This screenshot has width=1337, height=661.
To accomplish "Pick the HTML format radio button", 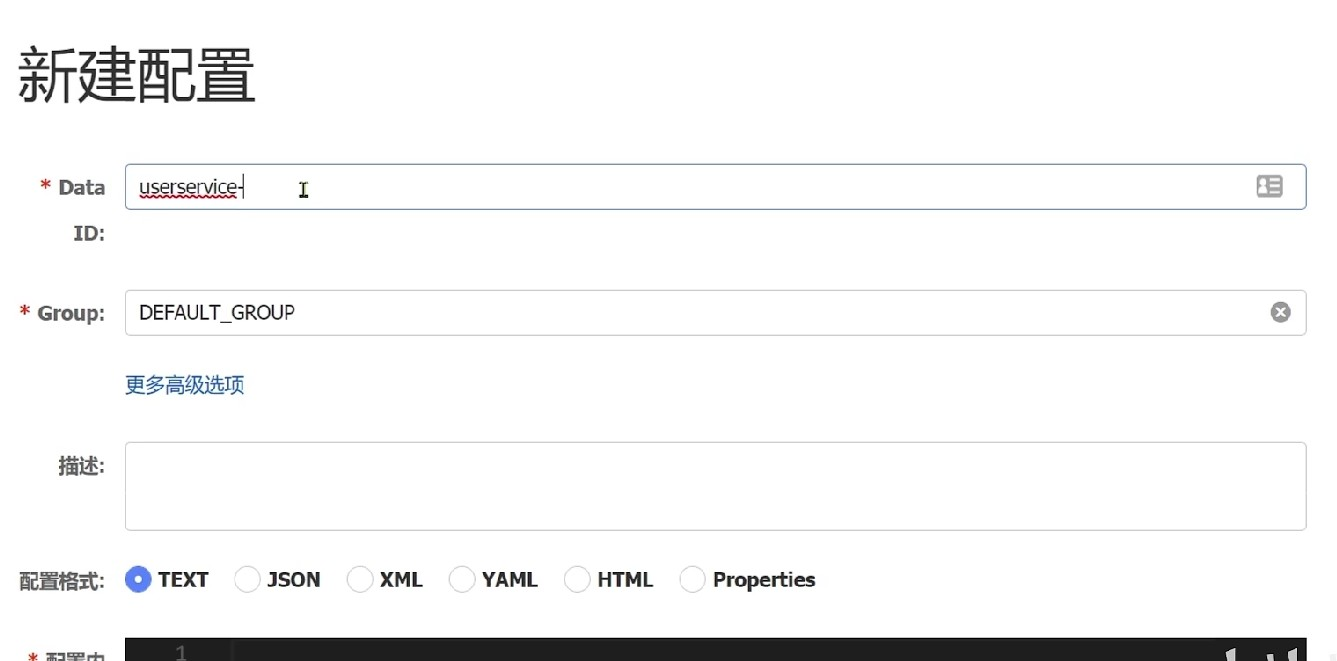I will tap(577, 579).
